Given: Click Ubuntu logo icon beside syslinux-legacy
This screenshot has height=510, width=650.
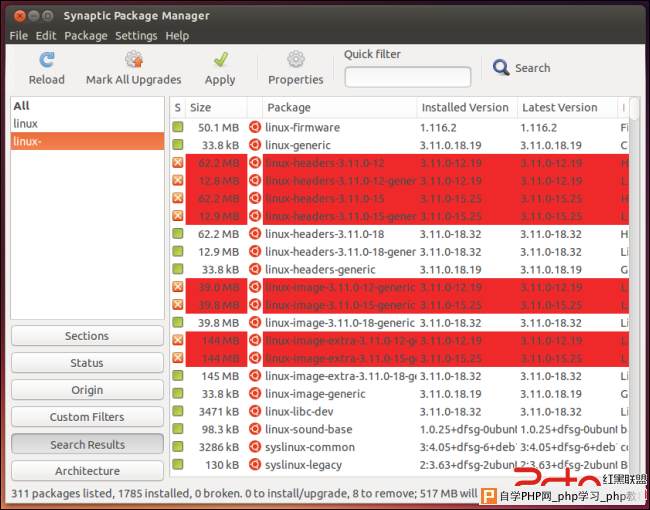Looking at the screenshot, I should coord(255,464).
